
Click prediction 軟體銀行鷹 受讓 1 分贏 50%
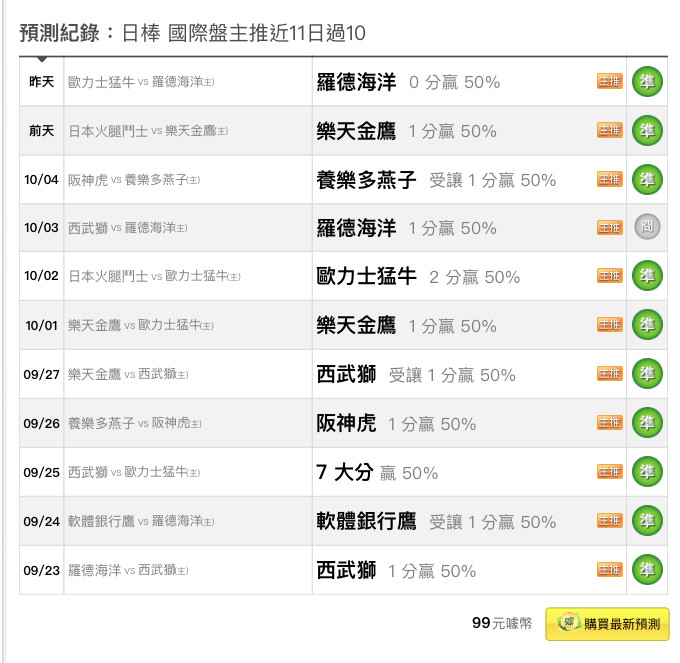tap(436, 522)
